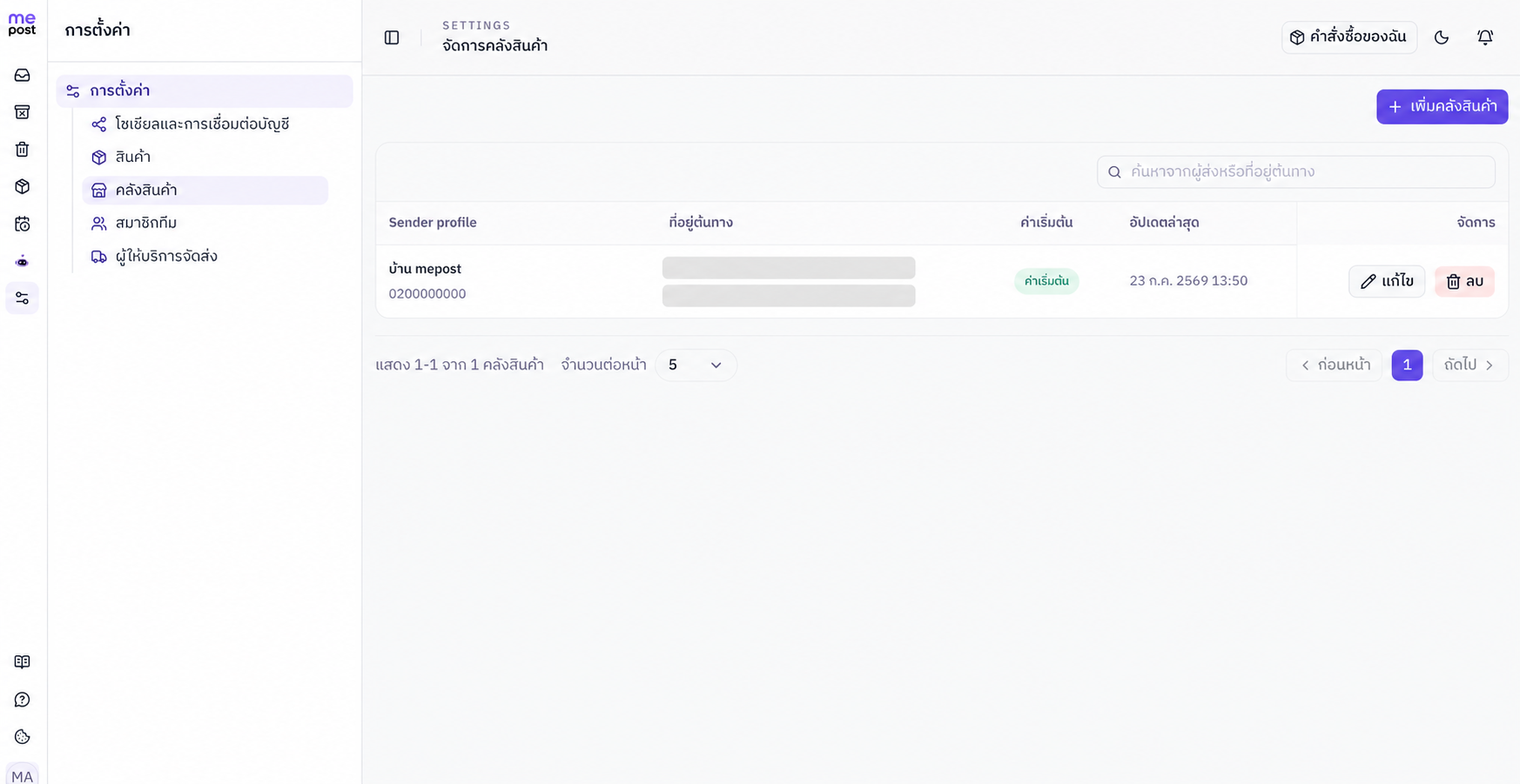The width and height of the screenshot is (1520, 784).
Task: Select page 1 in the pagination
Action: coord(1407,365)
